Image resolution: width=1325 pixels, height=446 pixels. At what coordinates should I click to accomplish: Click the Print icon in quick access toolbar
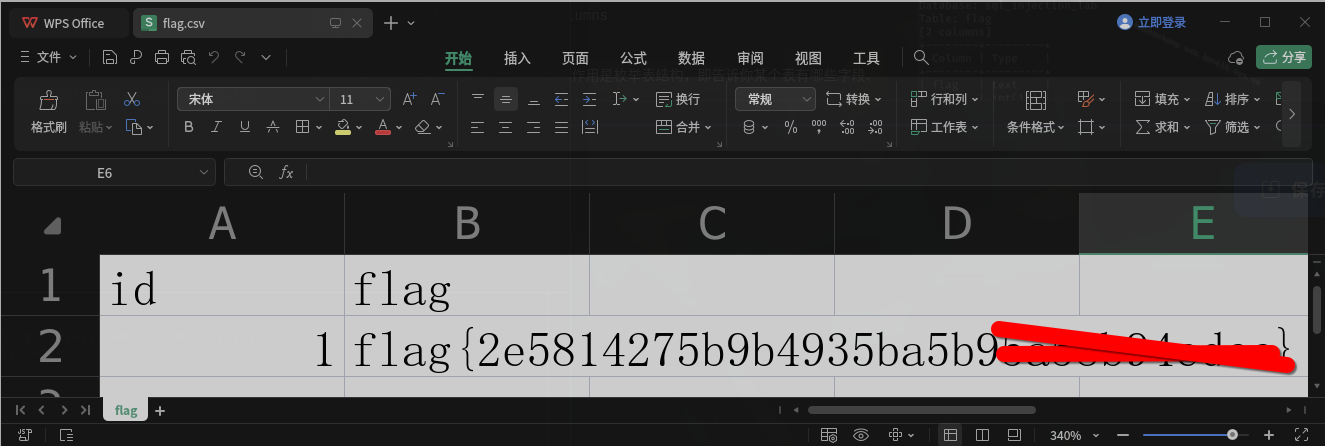pos(160,58)
